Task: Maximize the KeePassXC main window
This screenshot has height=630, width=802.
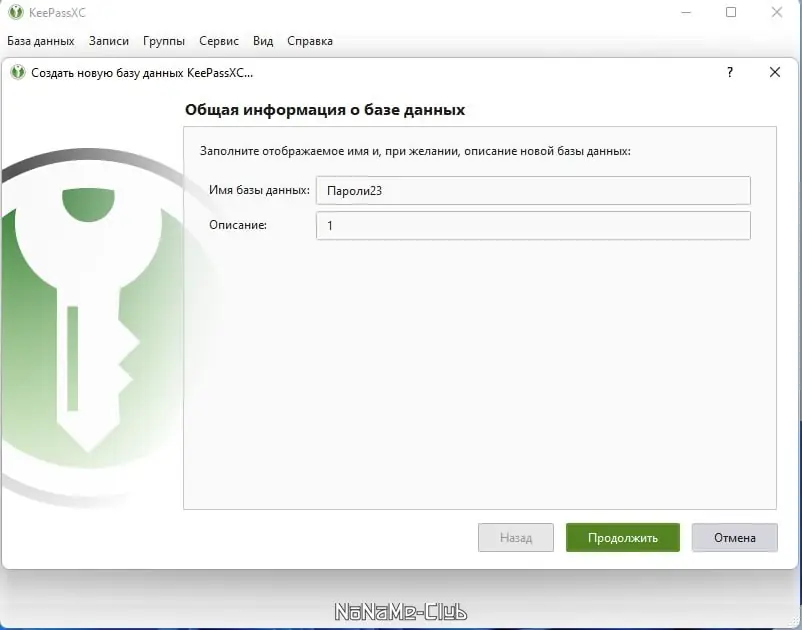Action: point(731,12)
